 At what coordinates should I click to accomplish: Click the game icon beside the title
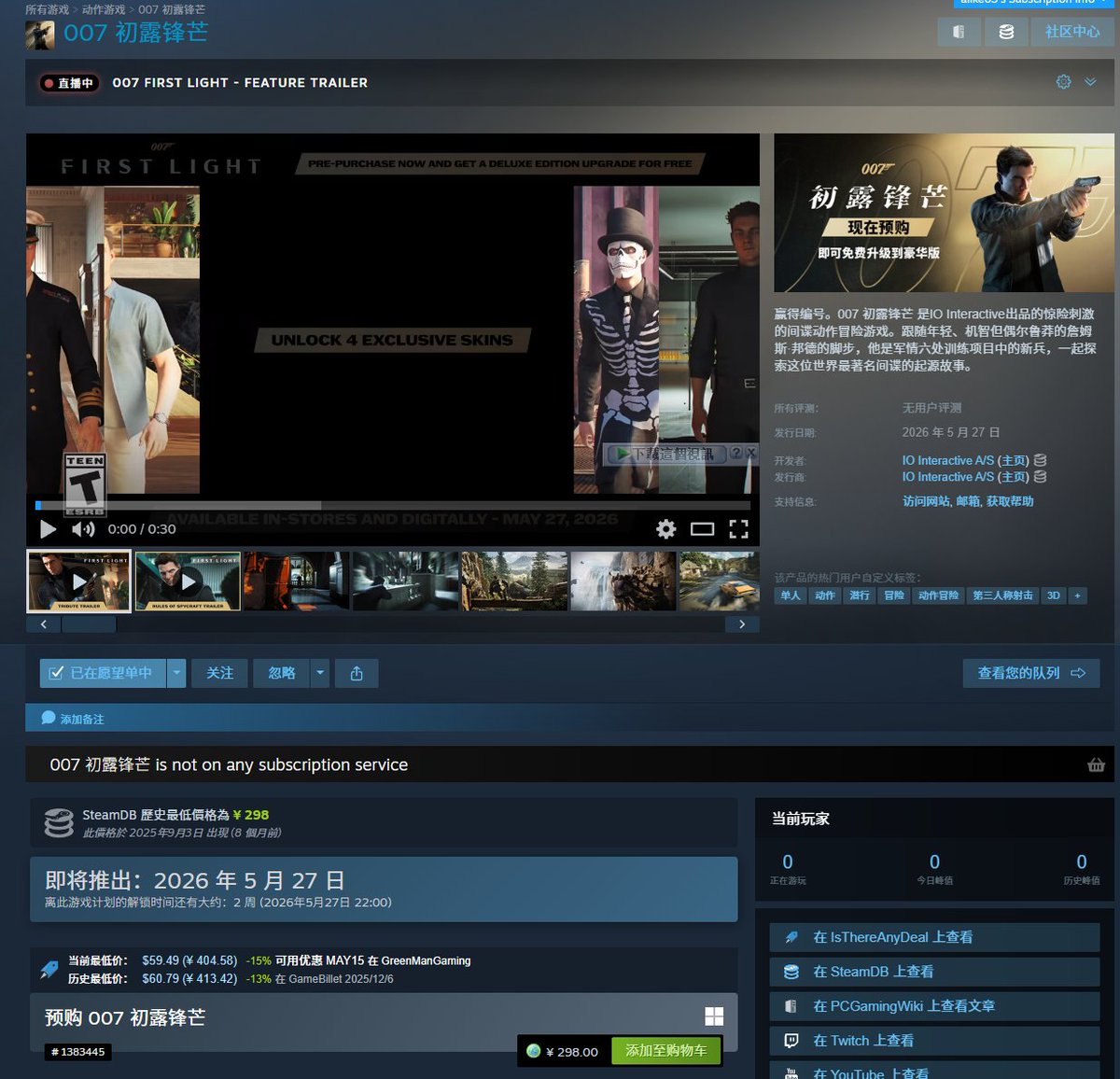tap(40, 35)
